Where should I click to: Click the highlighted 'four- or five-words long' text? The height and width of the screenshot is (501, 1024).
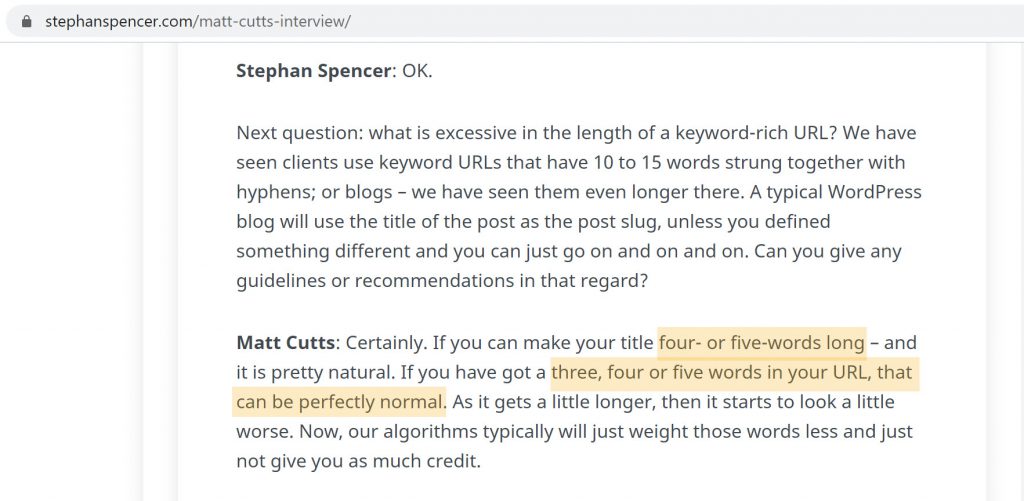761,342
